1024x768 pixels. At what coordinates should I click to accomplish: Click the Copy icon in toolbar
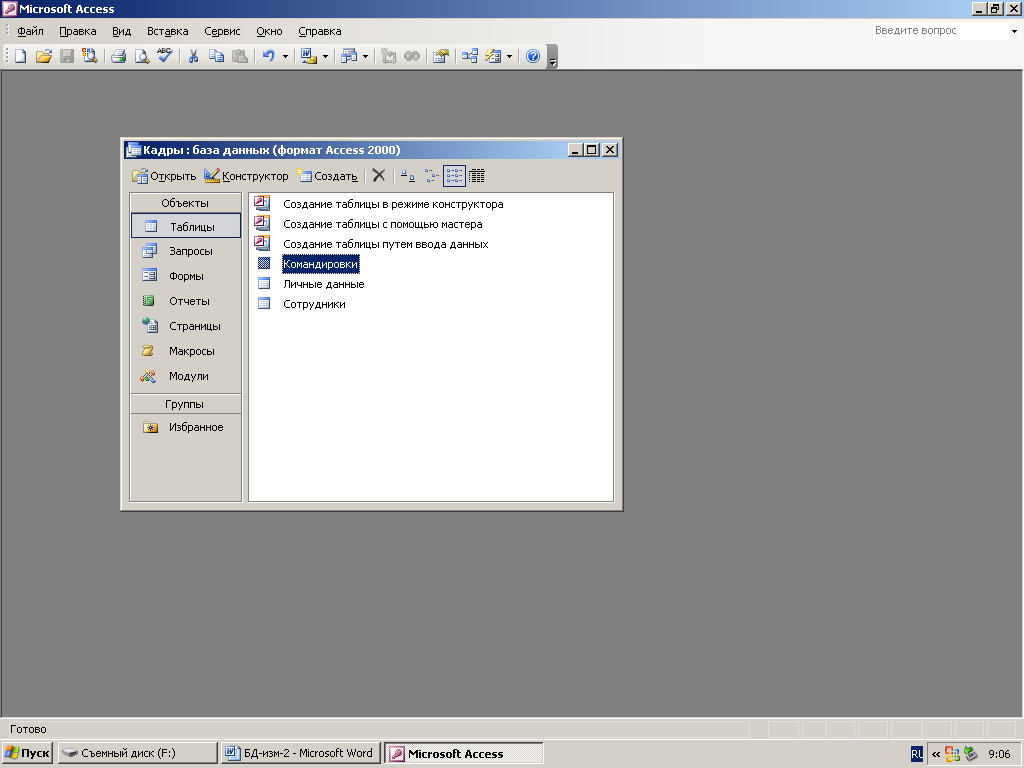pos(216,56)
